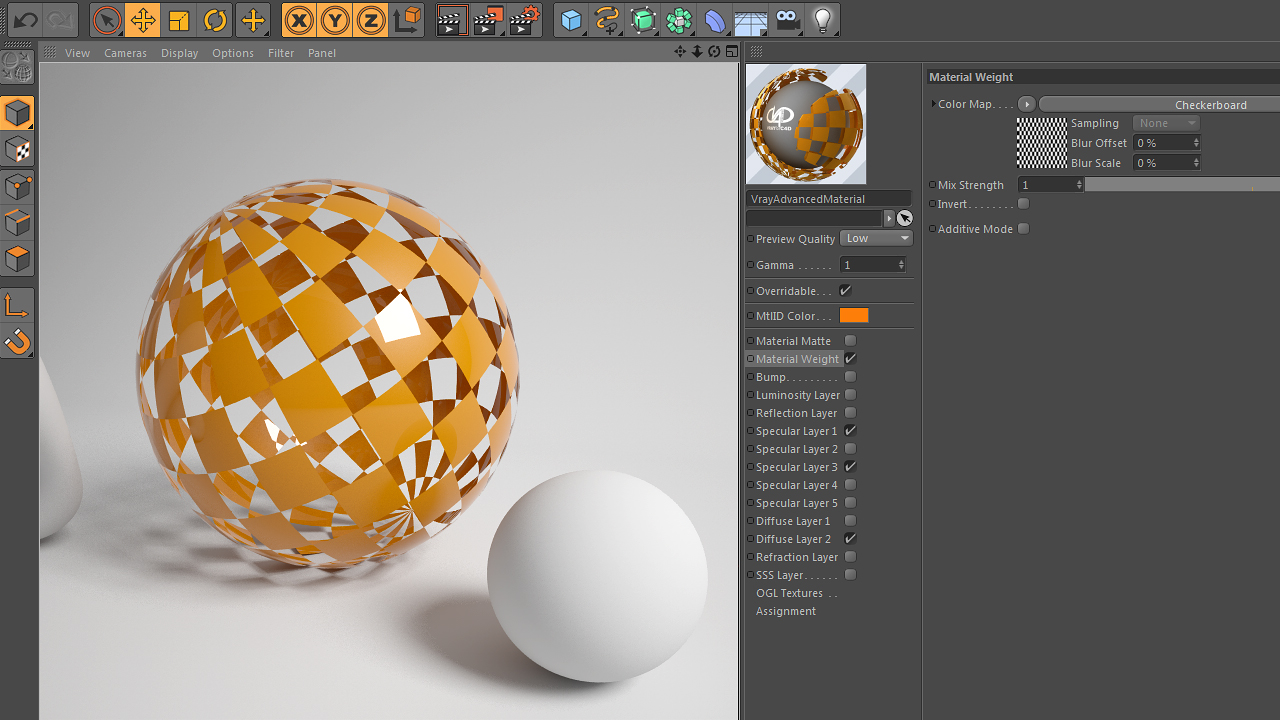Open the Refraction Layer section
This screenshot has height=720, width=1280.
[x=797, y=557]
